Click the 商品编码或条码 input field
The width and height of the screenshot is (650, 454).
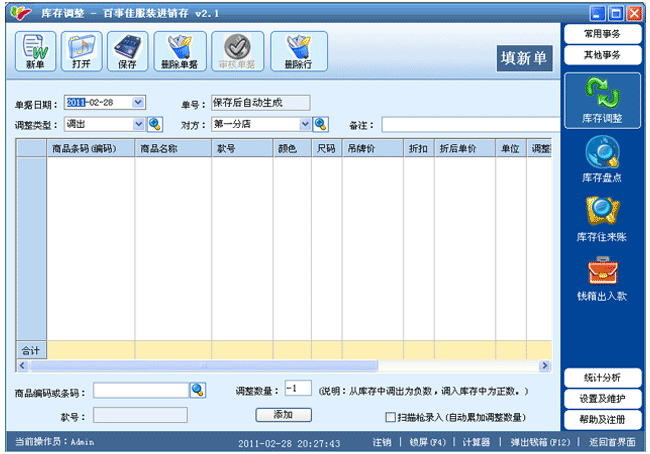click(x=141, y=391)
